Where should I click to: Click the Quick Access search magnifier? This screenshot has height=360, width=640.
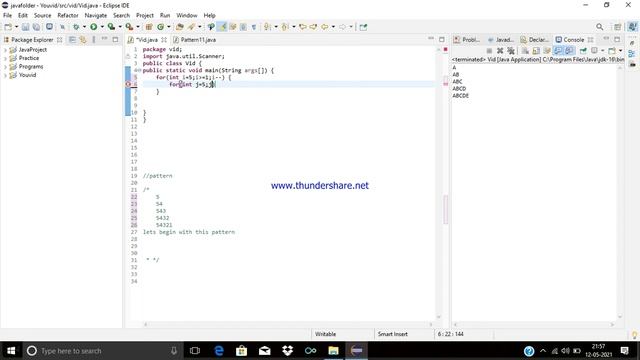click(x=599, y=27)
